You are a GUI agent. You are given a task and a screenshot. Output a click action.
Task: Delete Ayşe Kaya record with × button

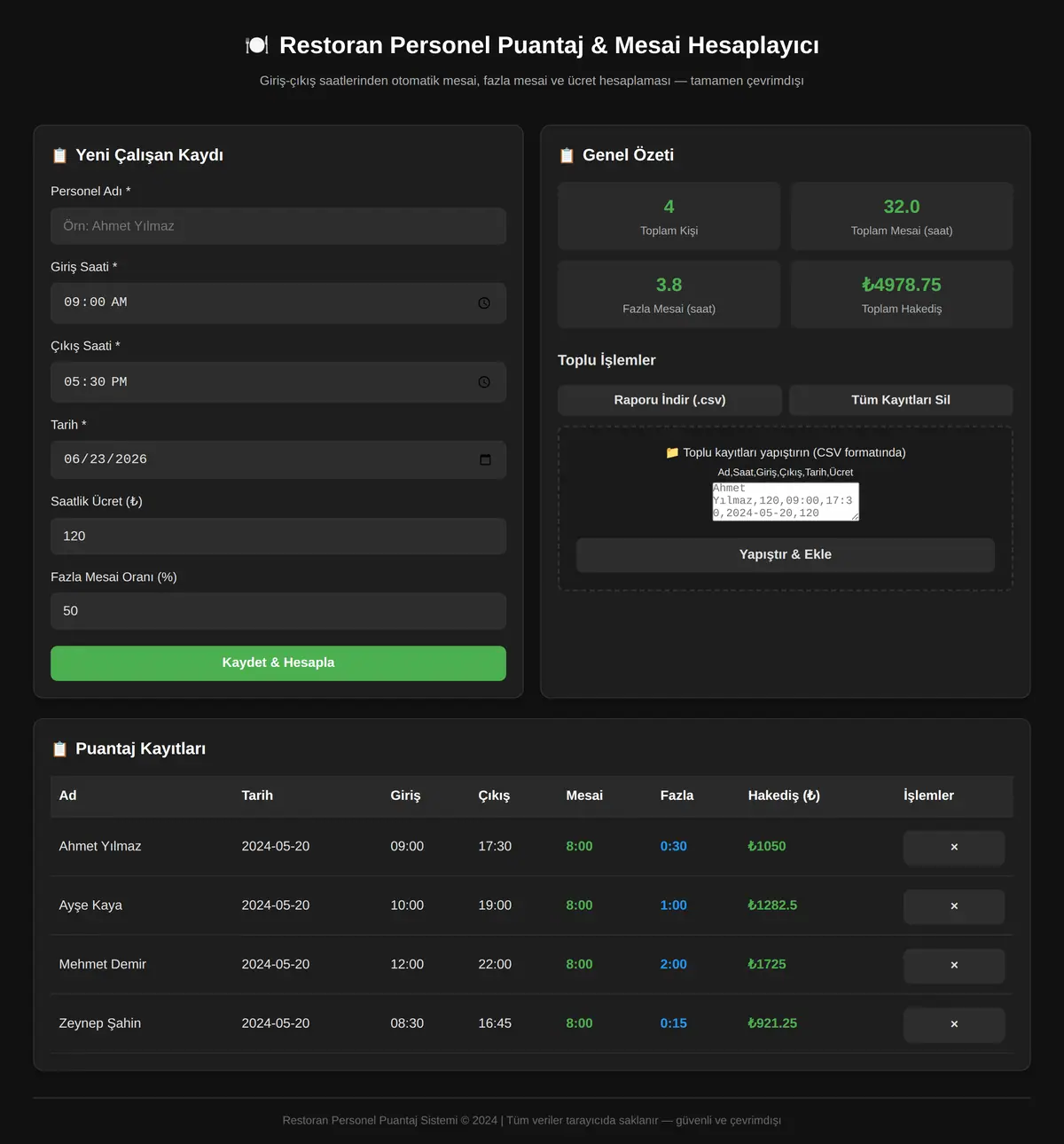[x=954, y=906]
